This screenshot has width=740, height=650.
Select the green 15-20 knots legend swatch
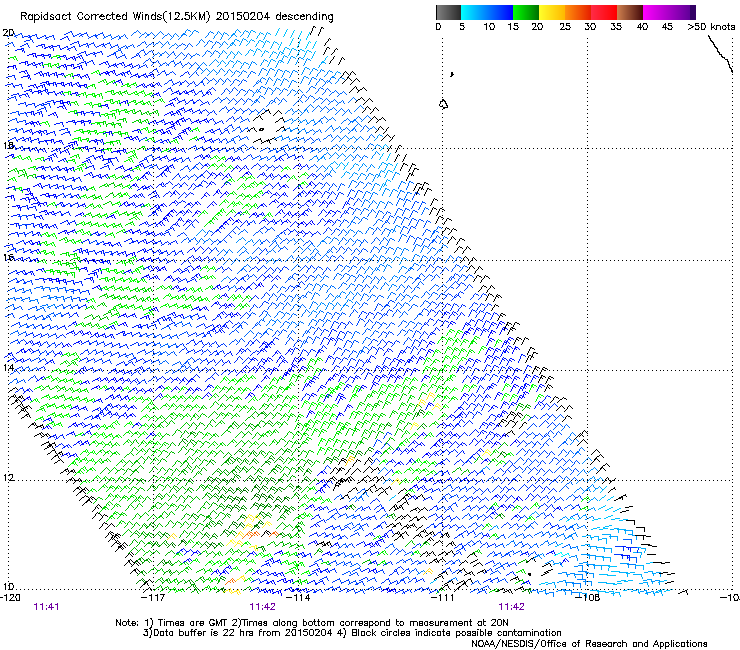(x=526, y=12)
